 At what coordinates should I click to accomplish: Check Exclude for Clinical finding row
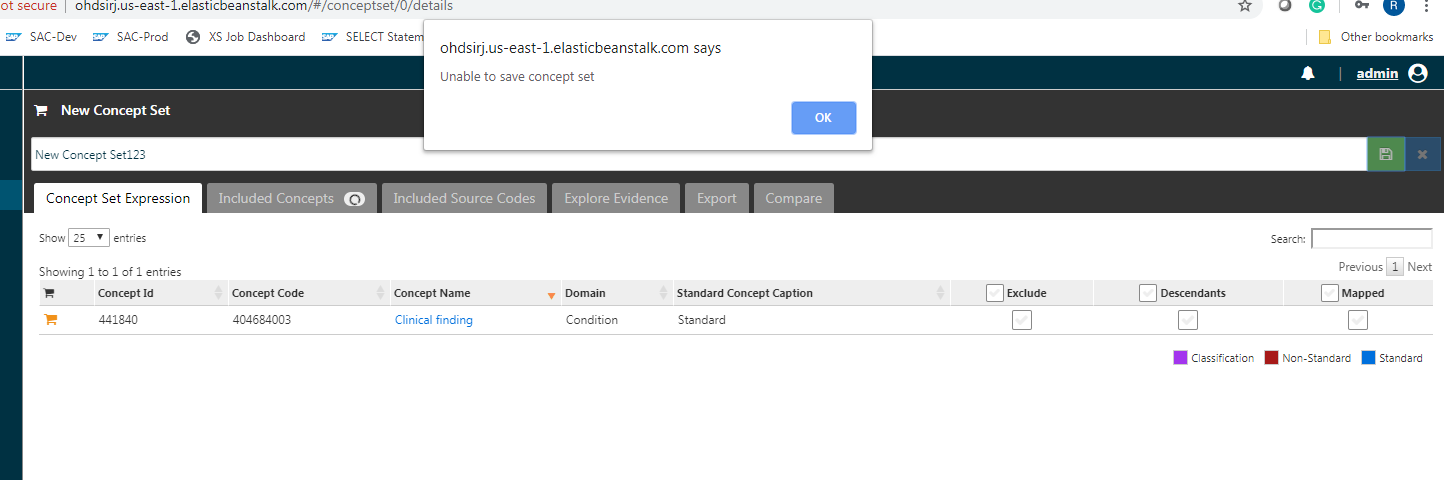coord(1022,320)
